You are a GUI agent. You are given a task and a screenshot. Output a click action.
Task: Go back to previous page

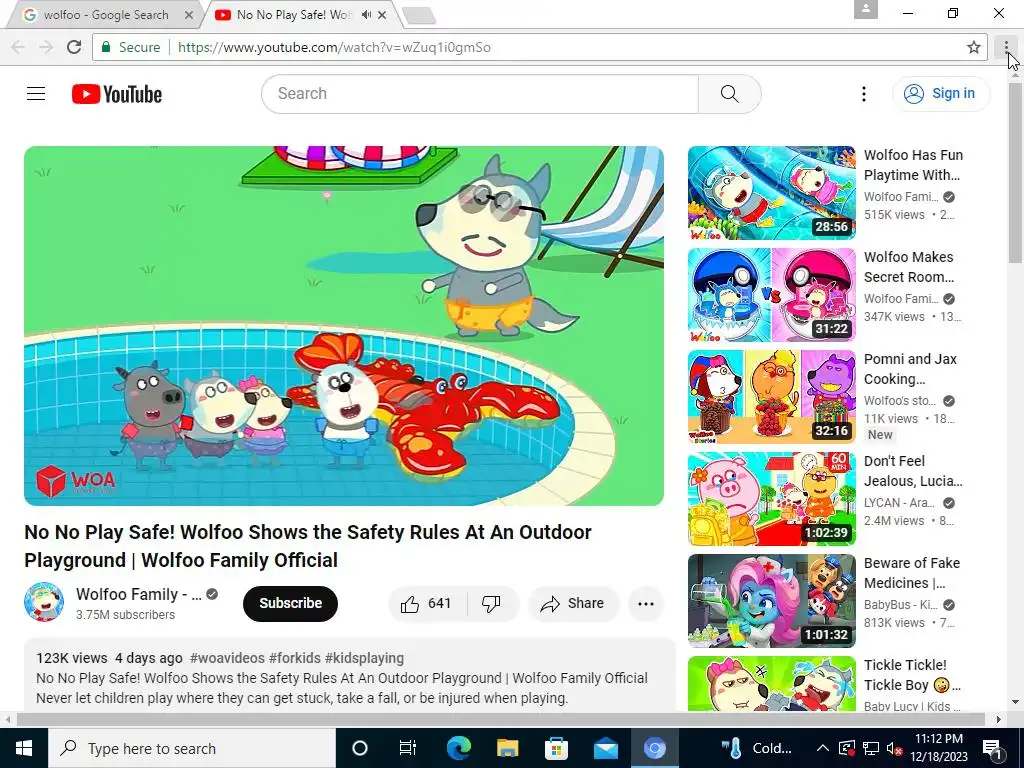tap(18, 47)
